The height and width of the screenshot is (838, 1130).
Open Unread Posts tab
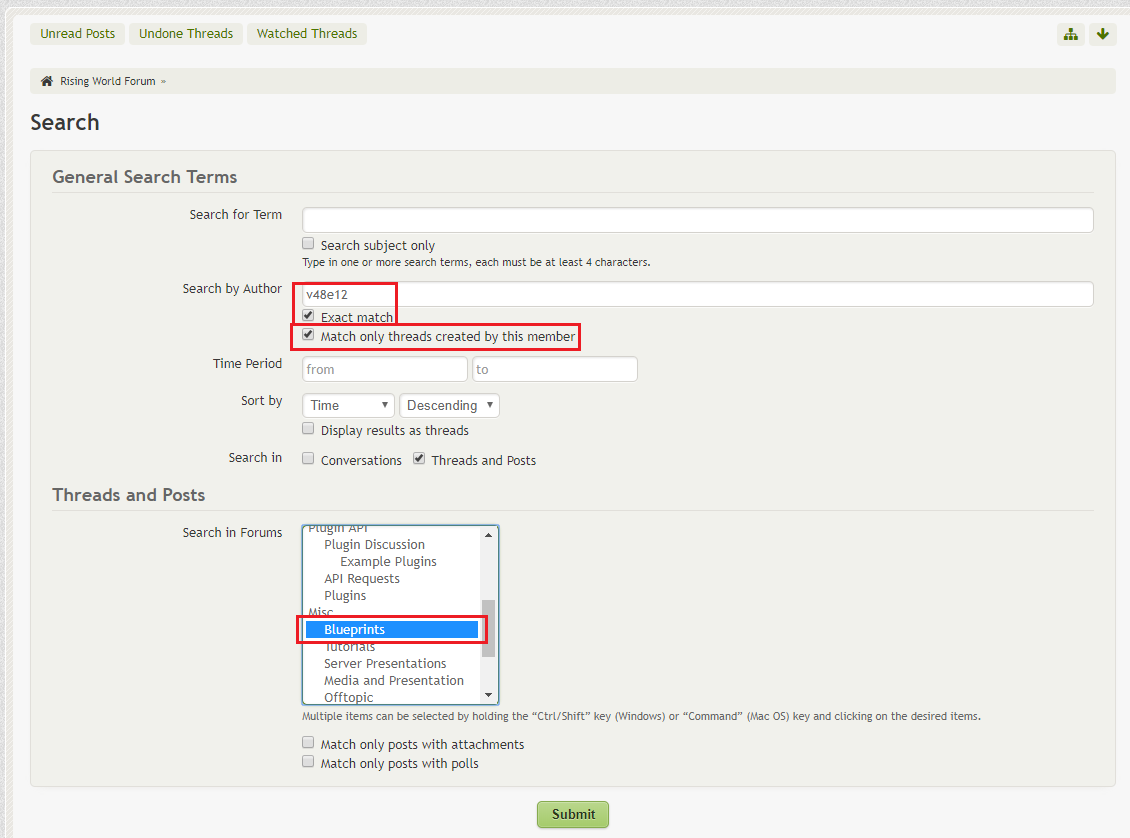77,34
